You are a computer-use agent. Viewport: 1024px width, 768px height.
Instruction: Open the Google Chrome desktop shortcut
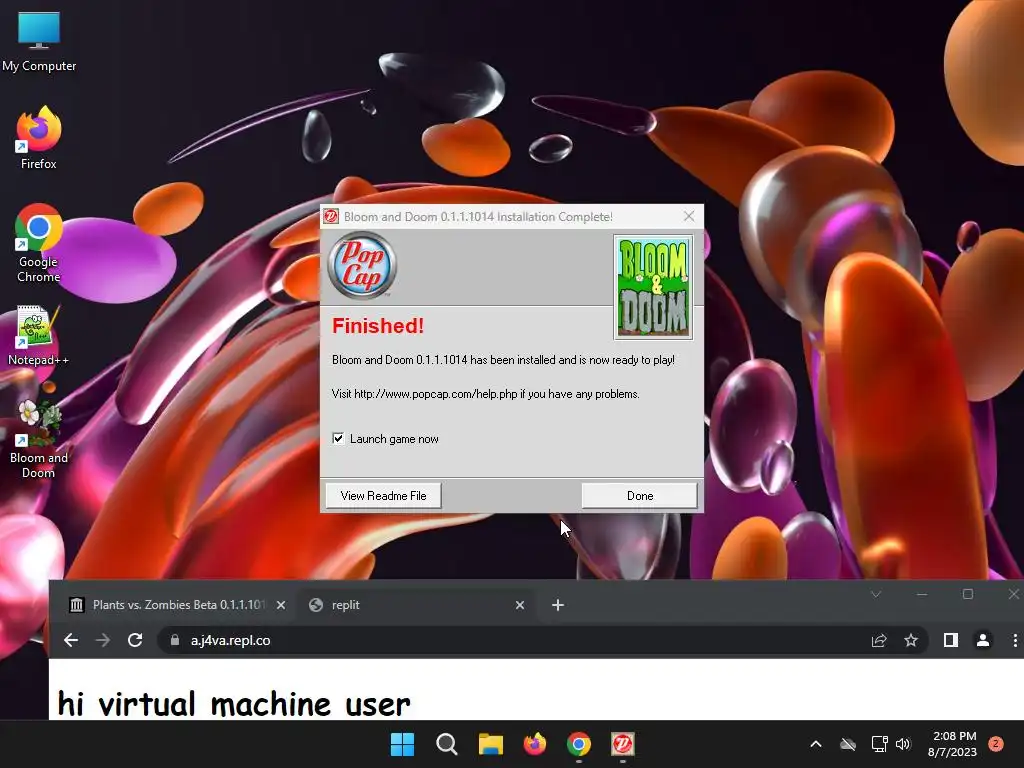39,243
